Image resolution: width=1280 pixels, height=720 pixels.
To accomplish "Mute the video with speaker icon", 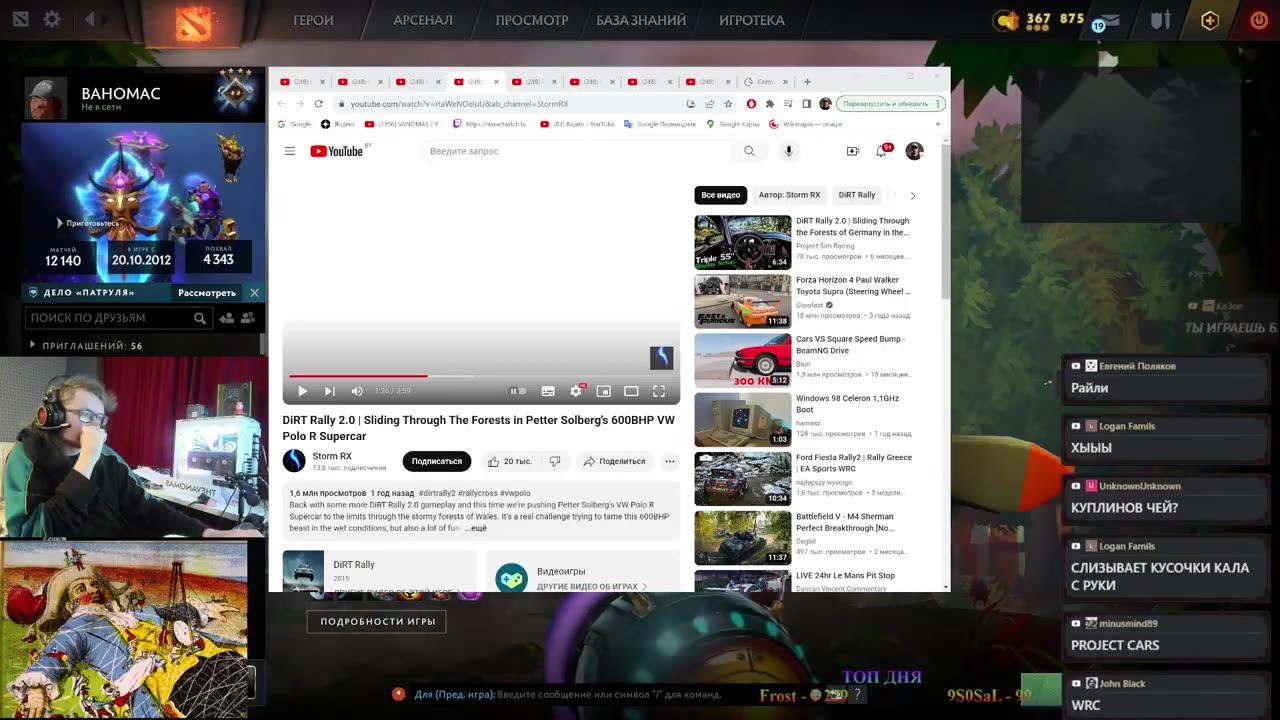I will pyautogui.click(x=357, y=391).
